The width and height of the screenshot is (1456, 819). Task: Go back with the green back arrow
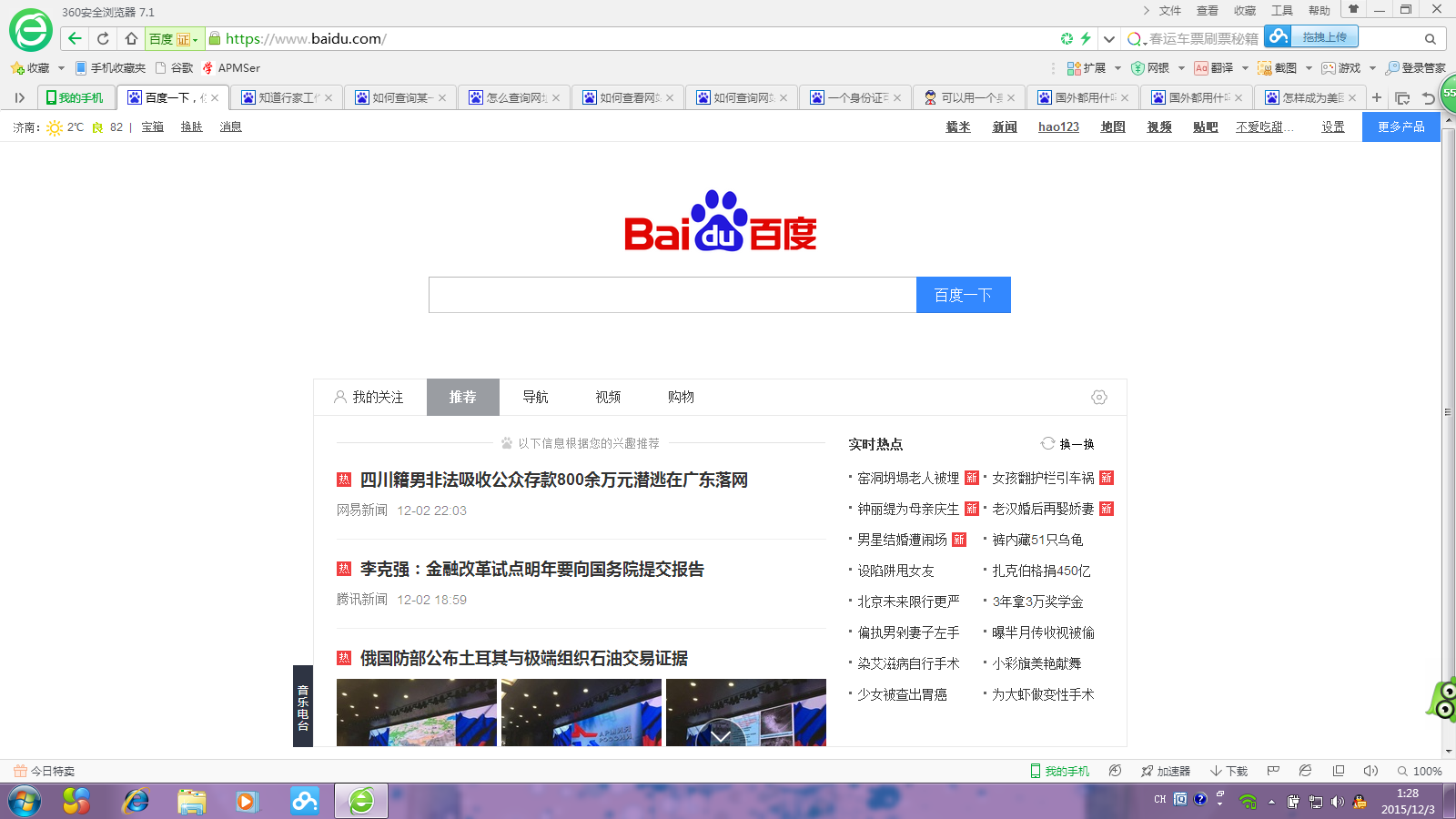point(75,38)
